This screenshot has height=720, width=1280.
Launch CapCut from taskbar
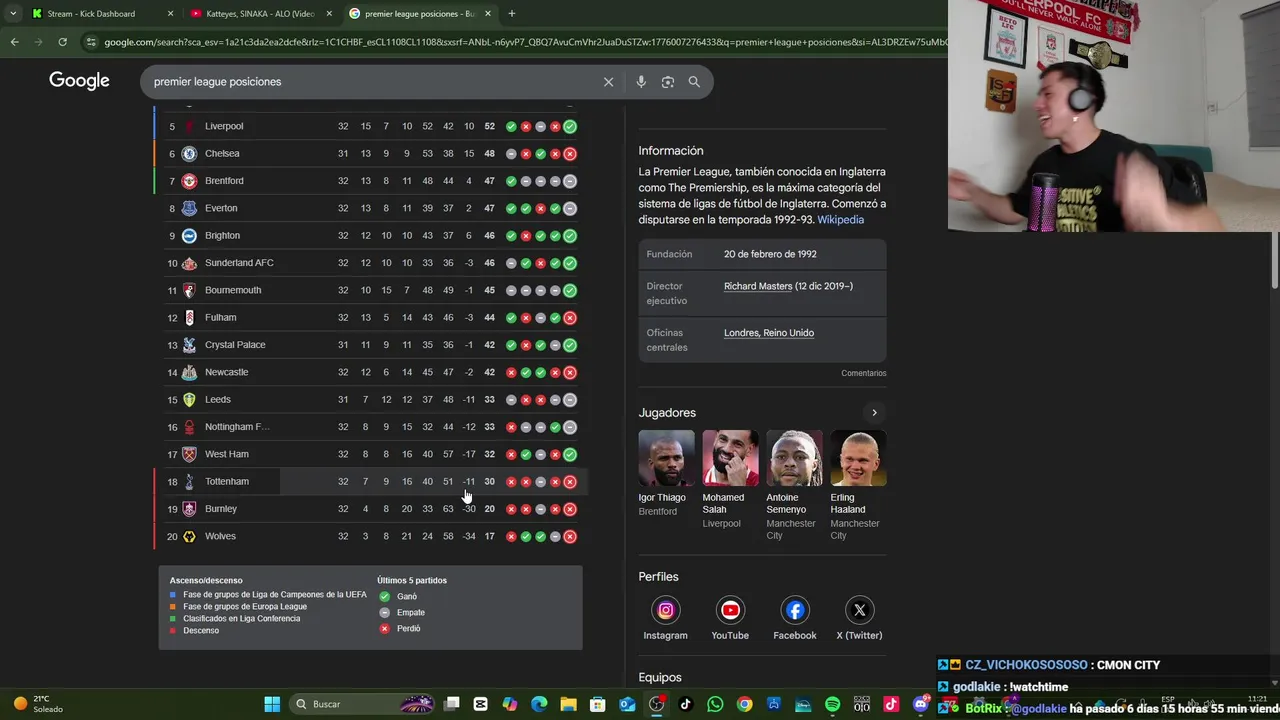tap(481, 704)
